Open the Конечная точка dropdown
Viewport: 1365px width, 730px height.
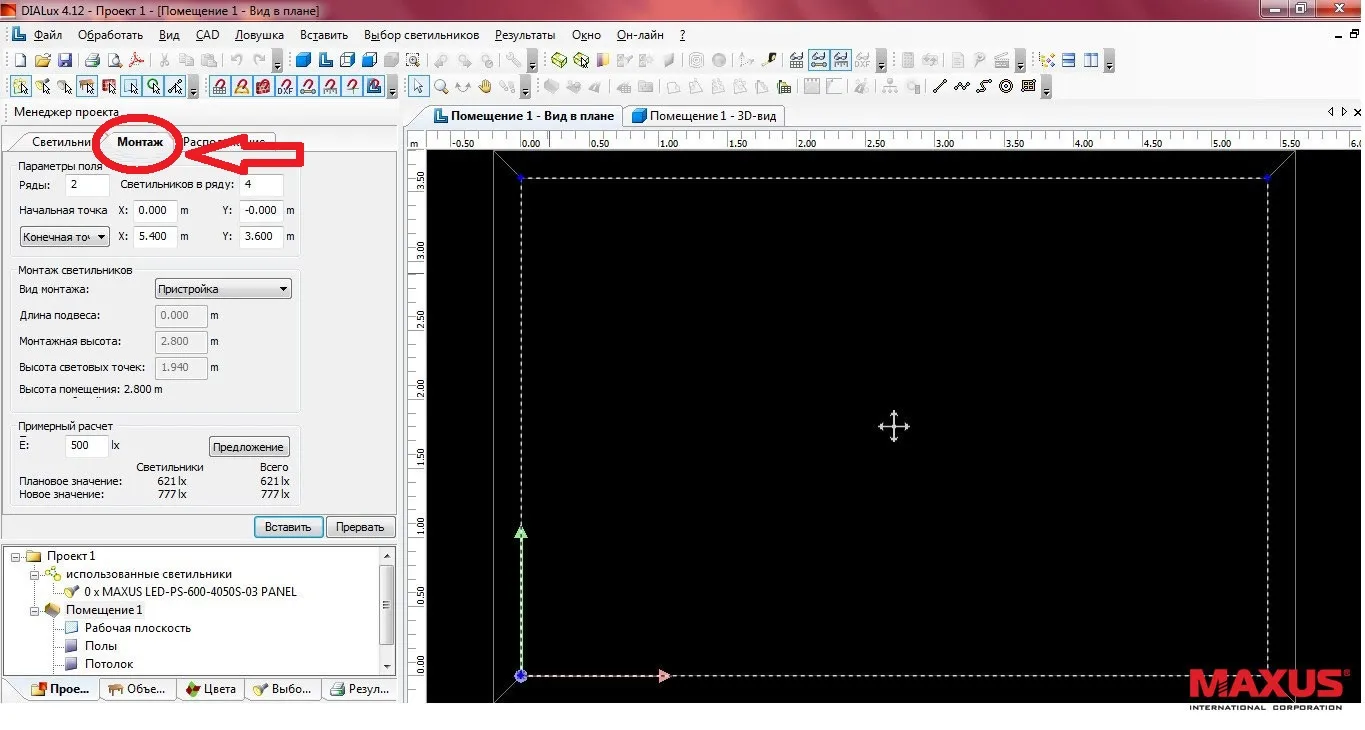pos(65,237)
